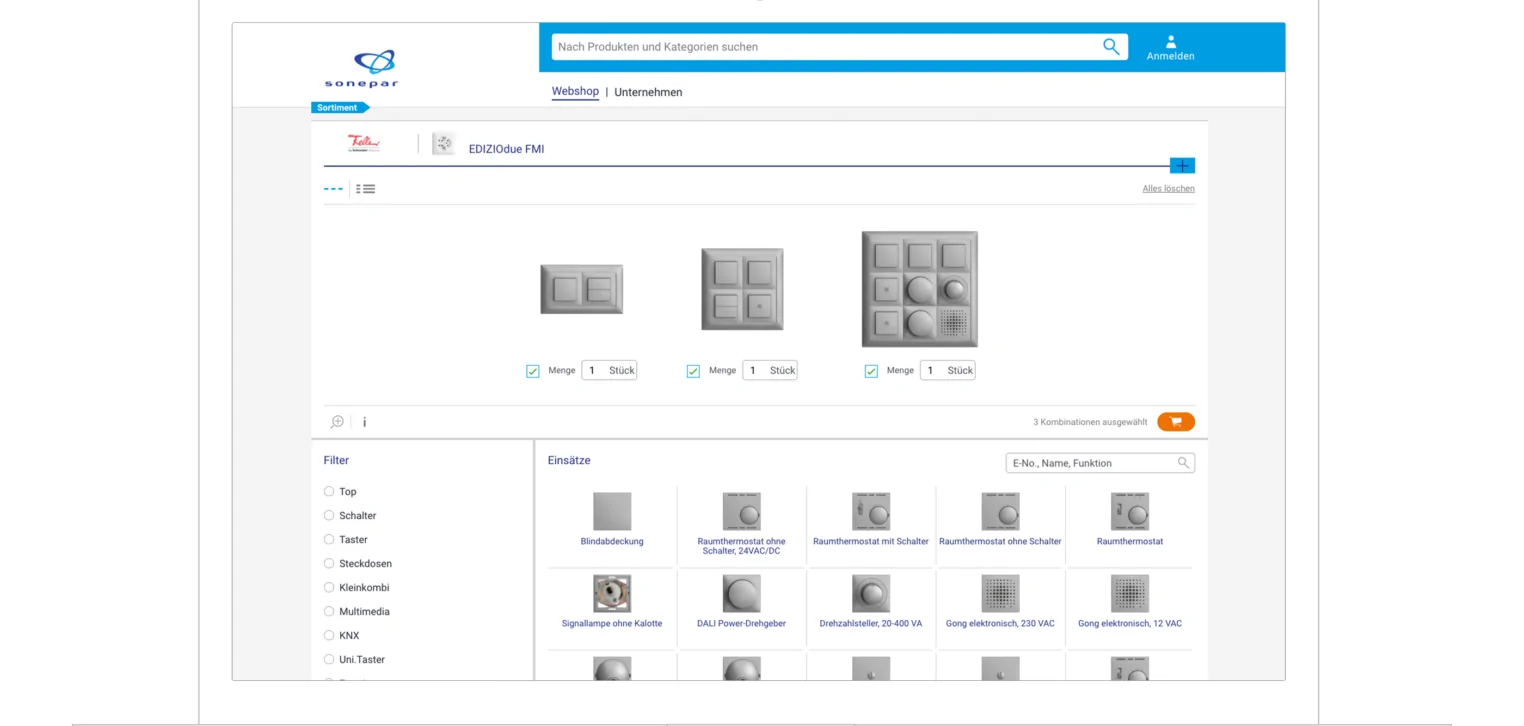The image size is (1524, 726).
Task: Open the Anmelden user login icon
Action: [x=1170, y=48]
